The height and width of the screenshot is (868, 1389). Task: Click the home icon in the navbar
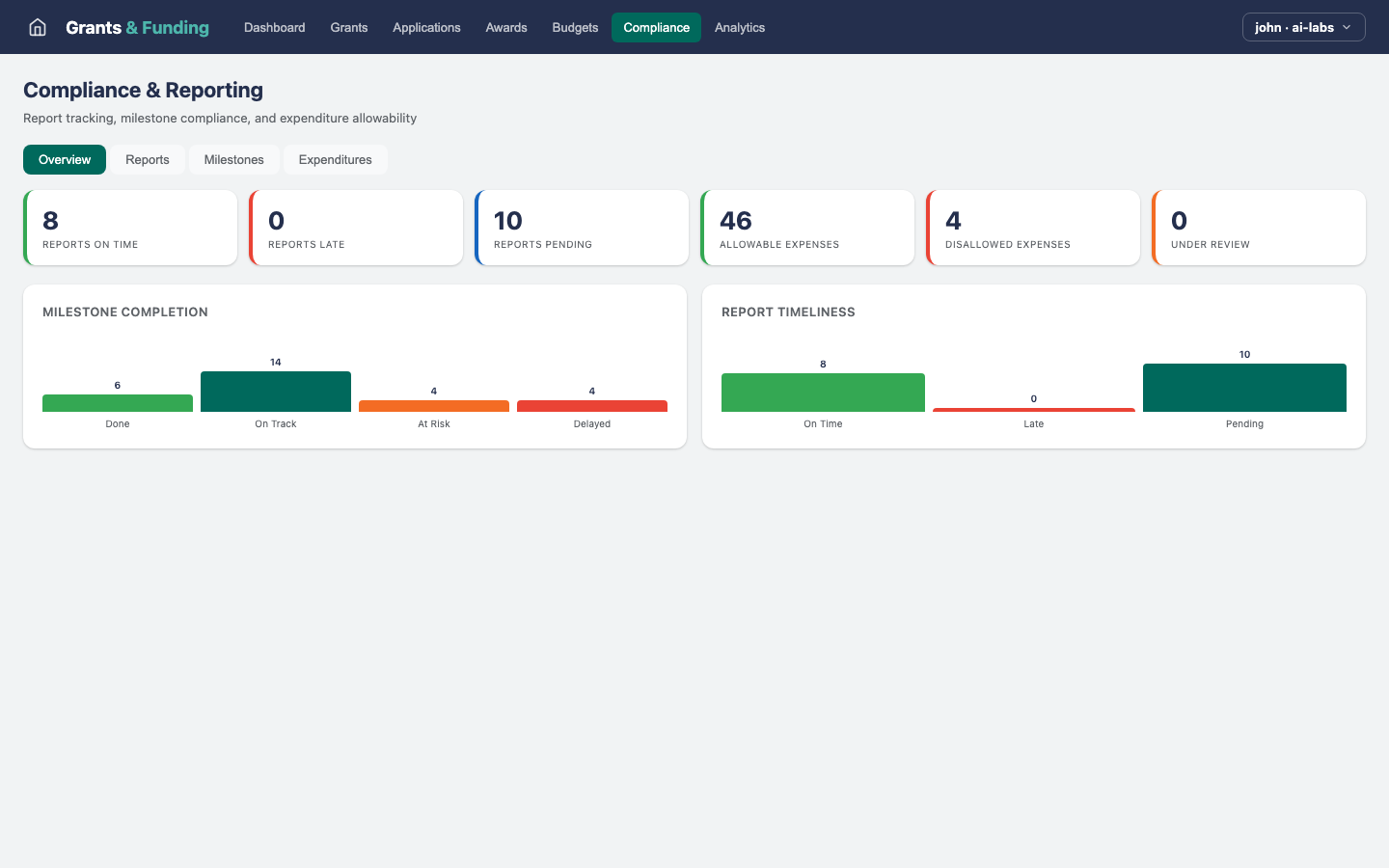37,27
